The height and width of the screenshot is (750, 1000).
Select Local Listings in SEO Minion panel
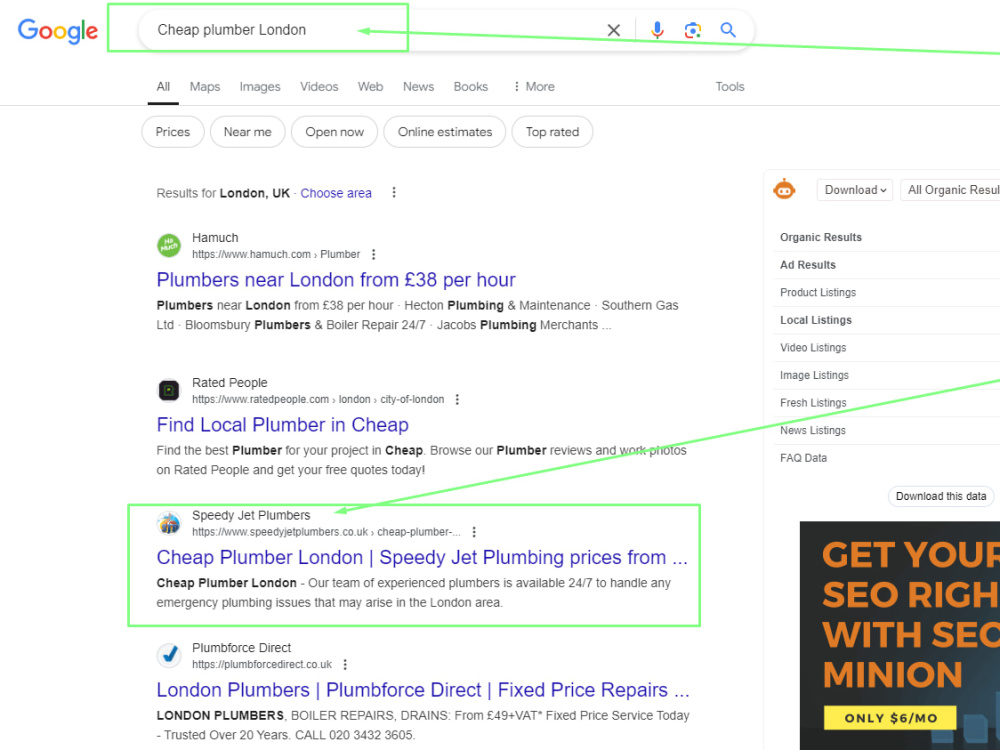(816, 320)
